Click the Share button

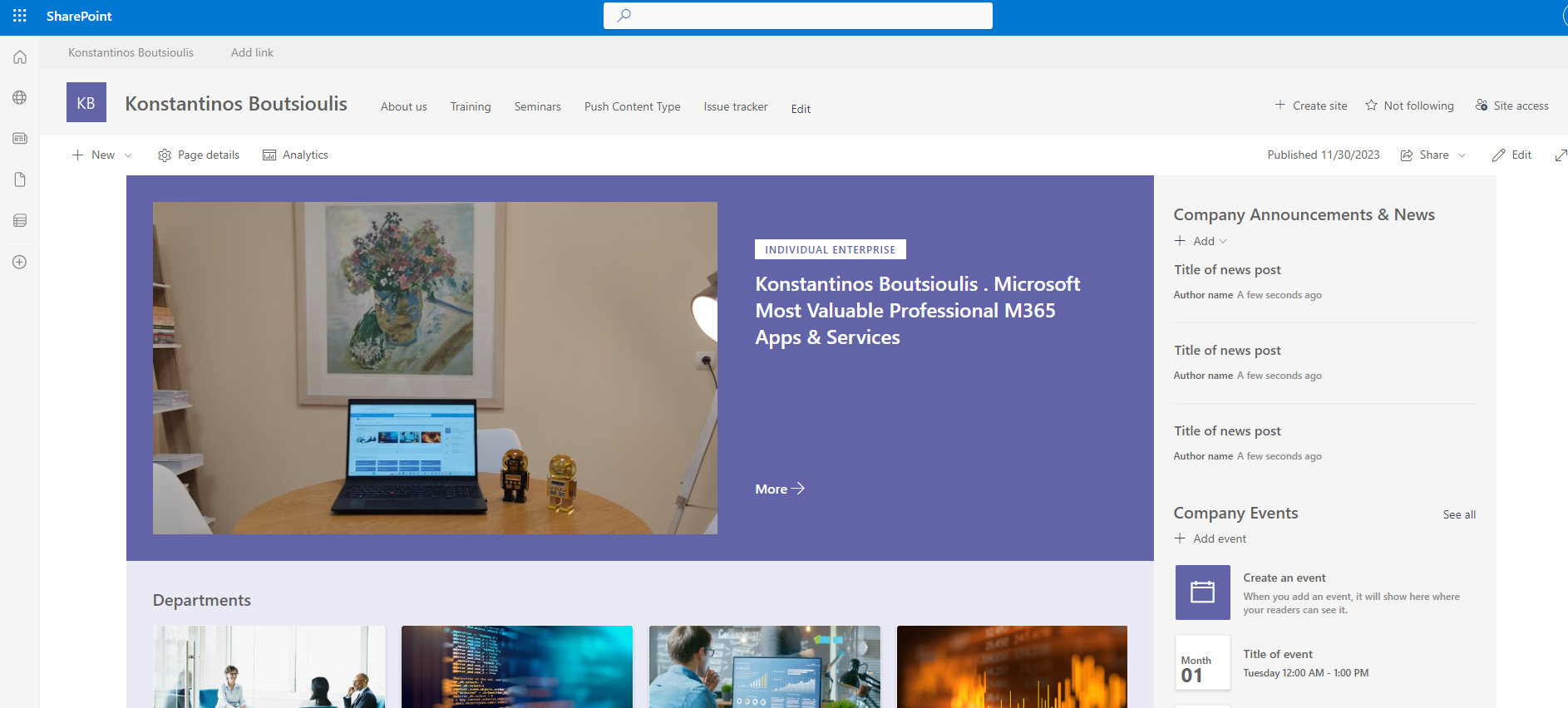(1425, 155)
